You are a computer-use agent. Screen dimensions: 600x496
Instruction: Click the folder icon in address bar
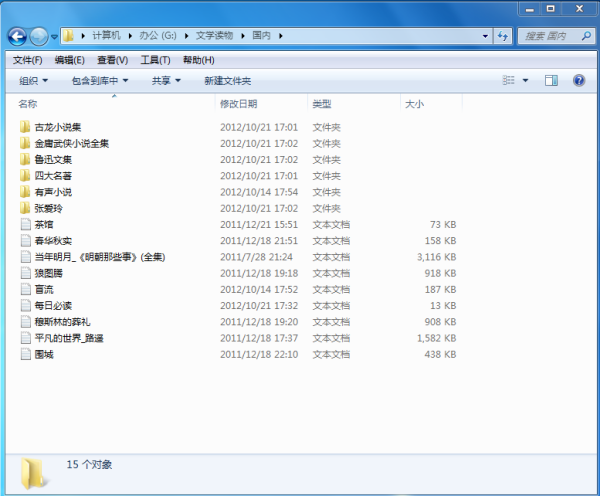point(68,36)
